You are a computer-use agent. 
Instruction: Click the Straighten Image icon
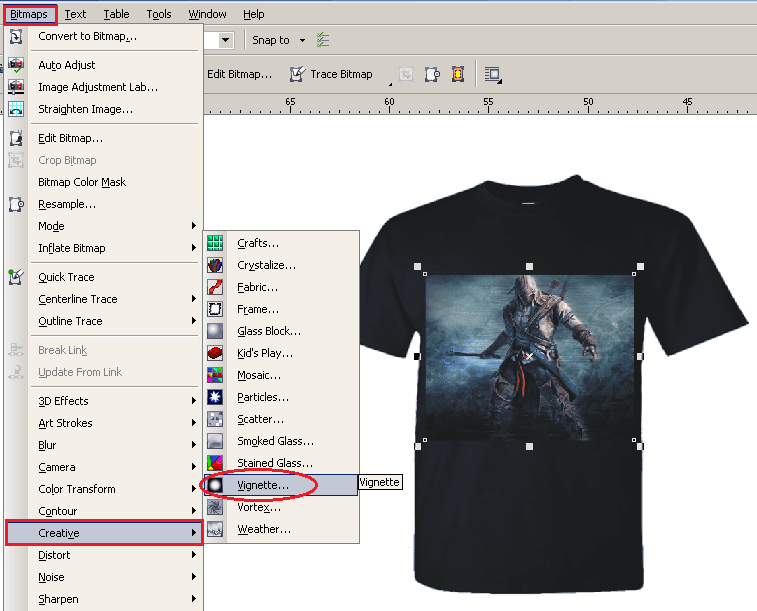[16, 109]
